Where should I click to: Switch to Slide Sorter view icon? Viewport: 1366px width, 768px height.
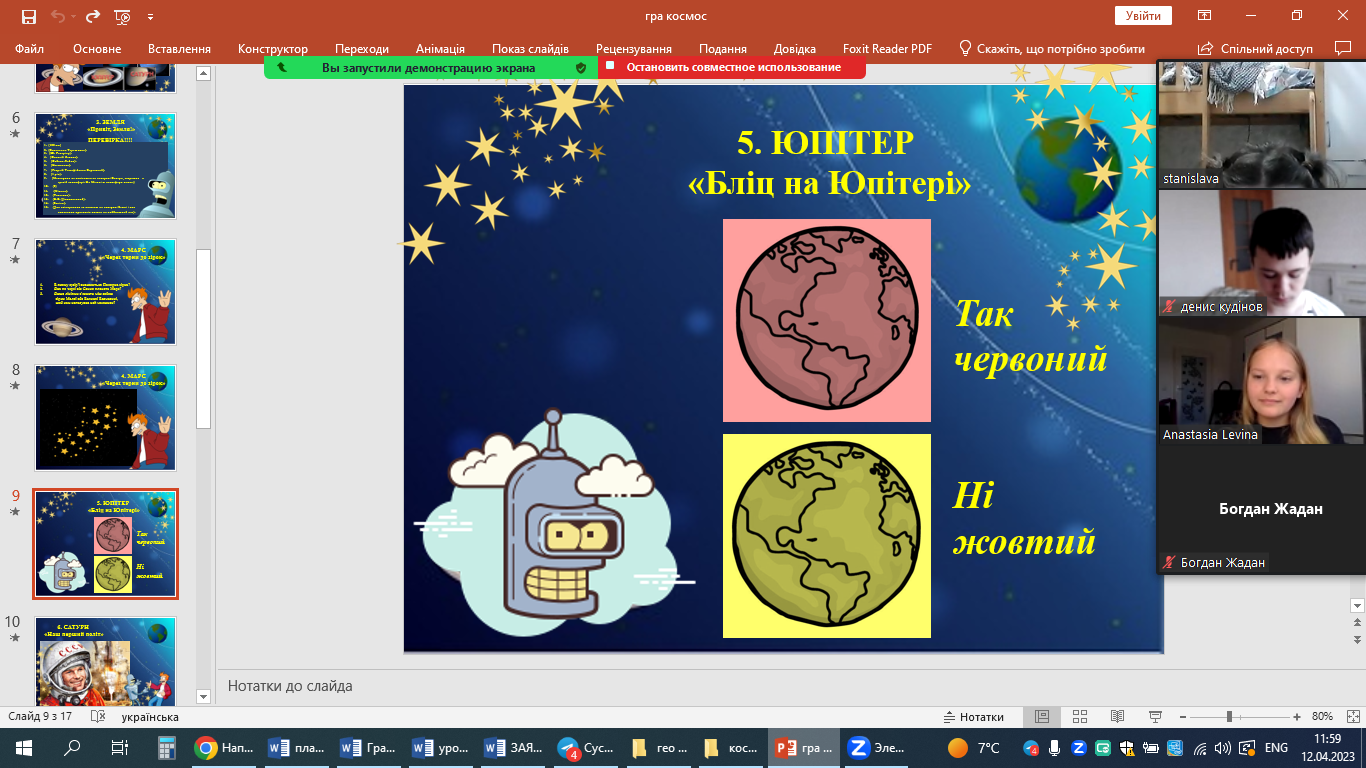[x=1080, y=717]
